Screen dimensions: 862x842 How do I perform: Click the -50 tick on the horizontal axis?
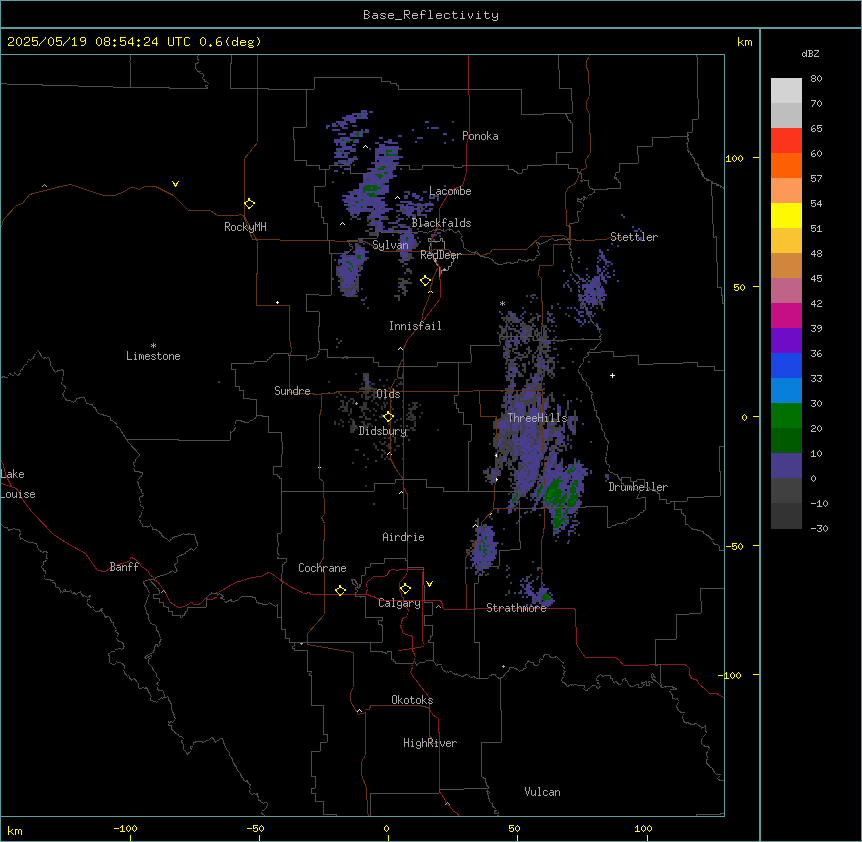click(255, 828)
